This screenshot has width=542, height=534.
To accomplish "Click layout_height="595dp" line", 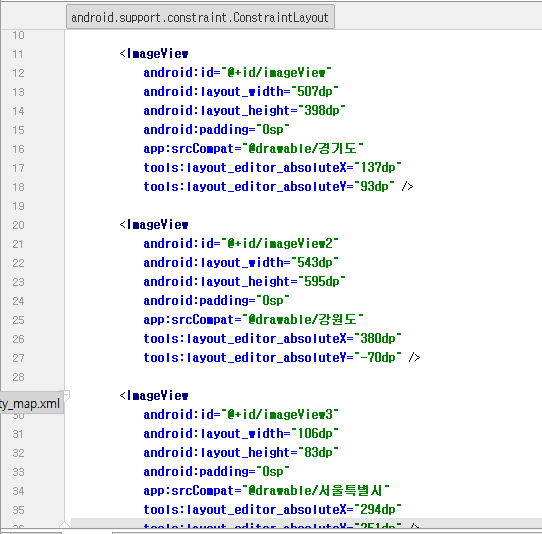I will (244, 282).
